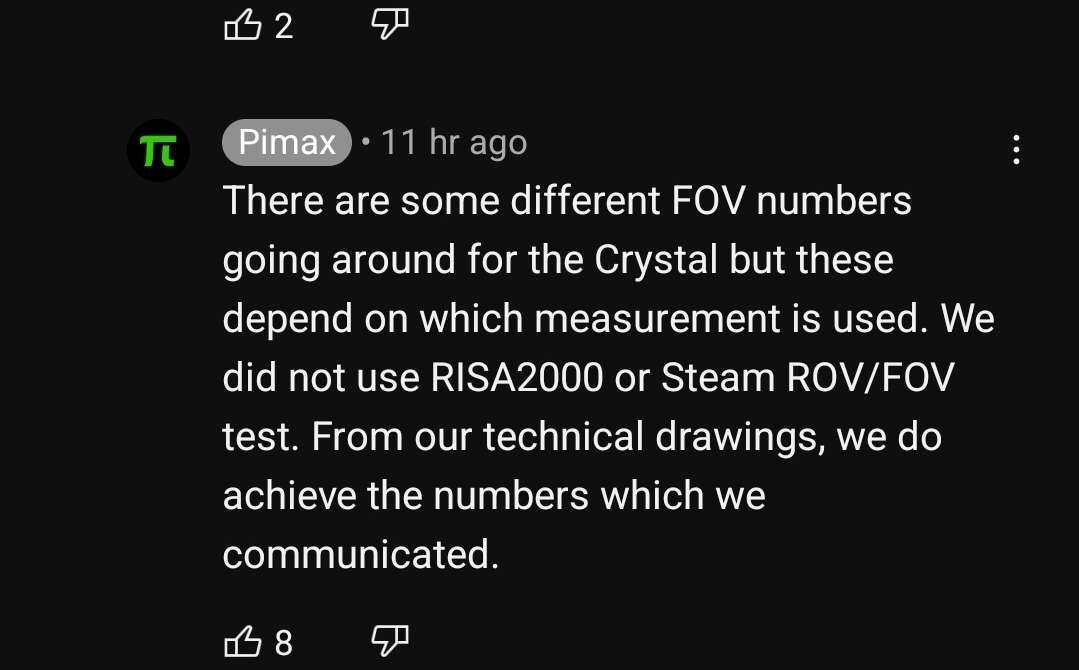
Task: Like the comment above with 2 likes
Action: coord(242,25)
